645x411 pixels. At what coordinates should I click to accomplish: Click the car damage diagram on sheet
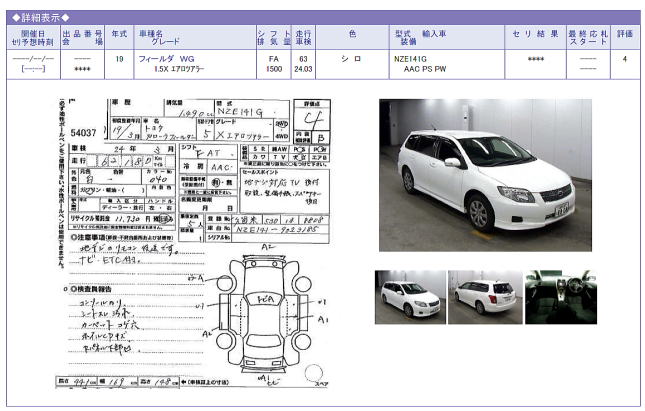264,313
